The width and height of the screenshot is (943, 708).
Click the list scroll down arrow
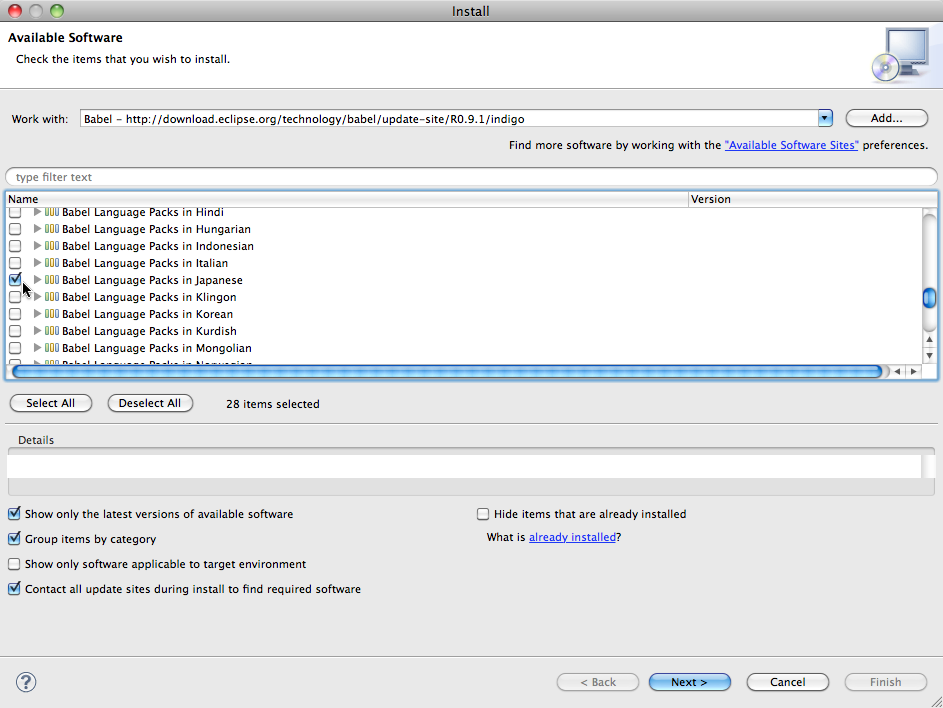point(929,356)
